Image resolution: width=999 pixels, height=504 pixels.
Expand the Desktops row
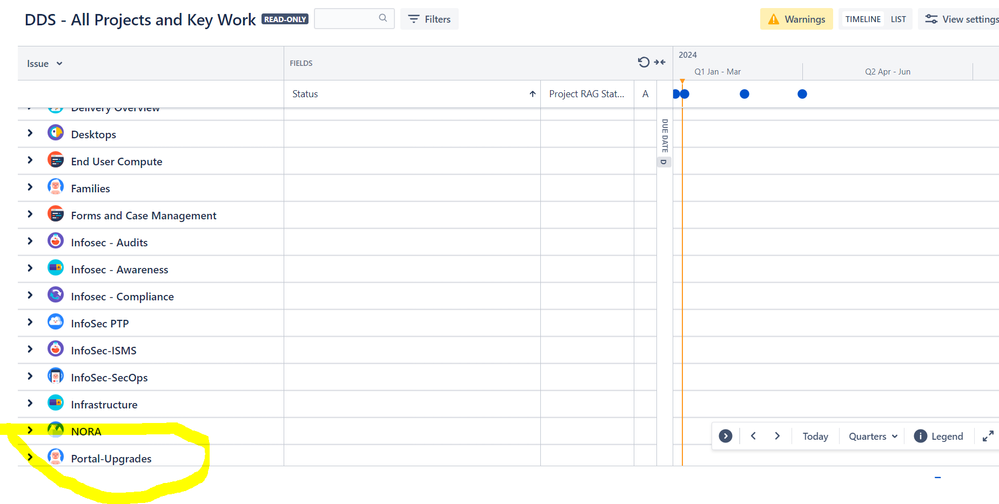coord(29,133)
